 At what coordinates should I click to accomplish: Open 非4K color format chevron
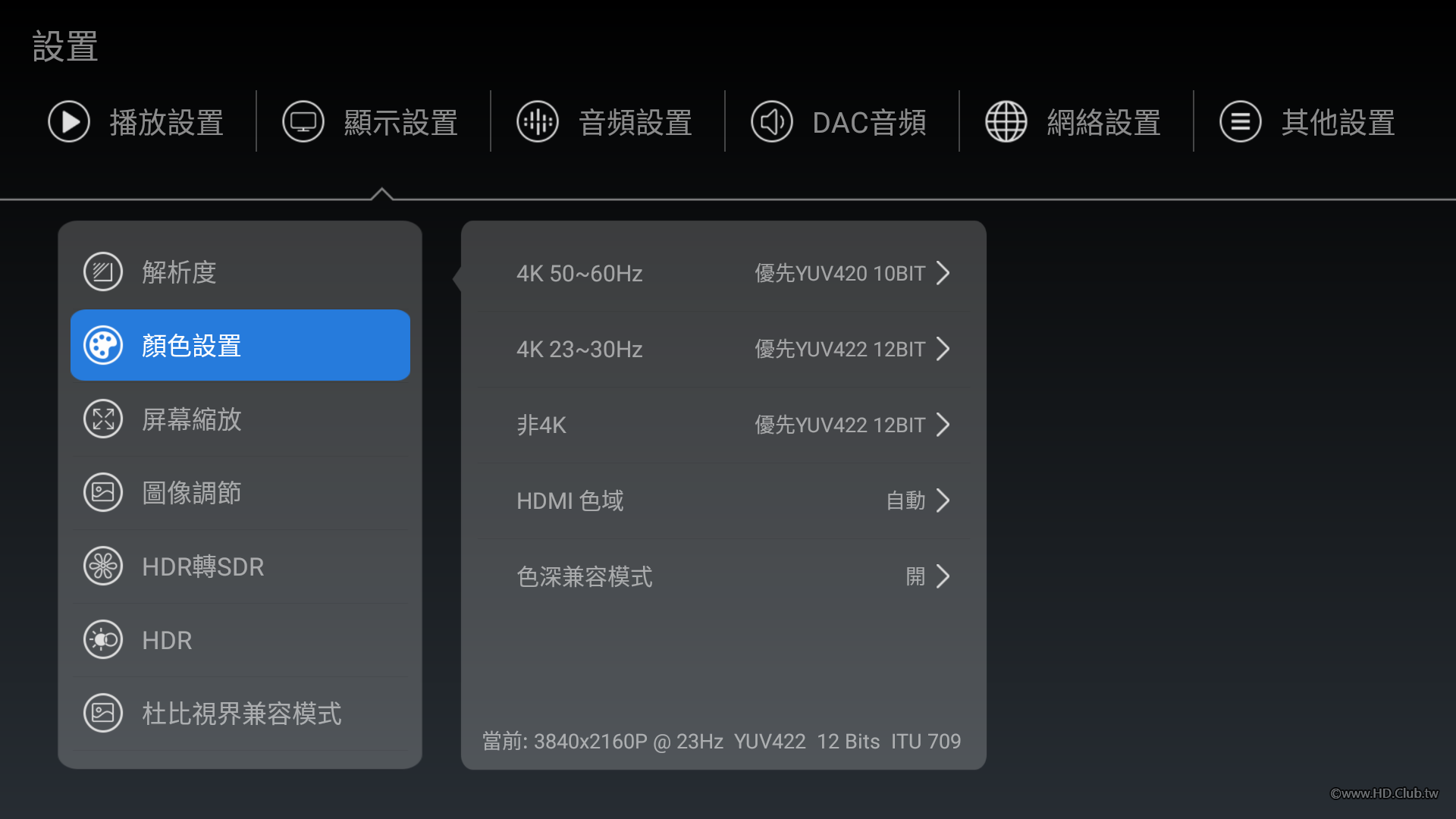[x=943, y=425]
